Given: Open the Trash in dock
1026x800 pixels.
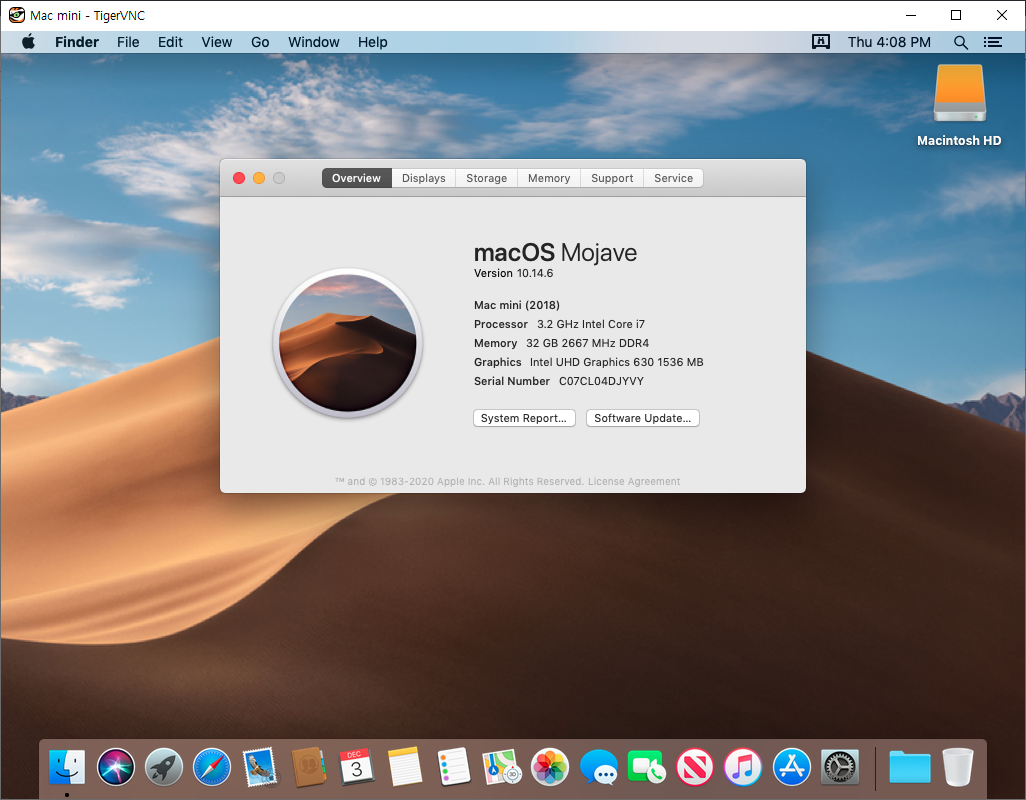Looking at the screenshot, I should (x=957, y=767).
